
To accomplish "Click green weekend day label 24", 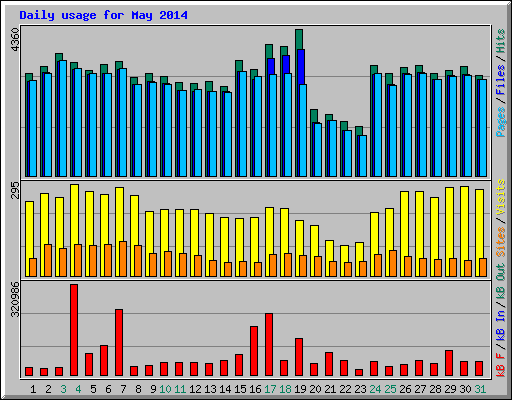I will tap(375, 389).
